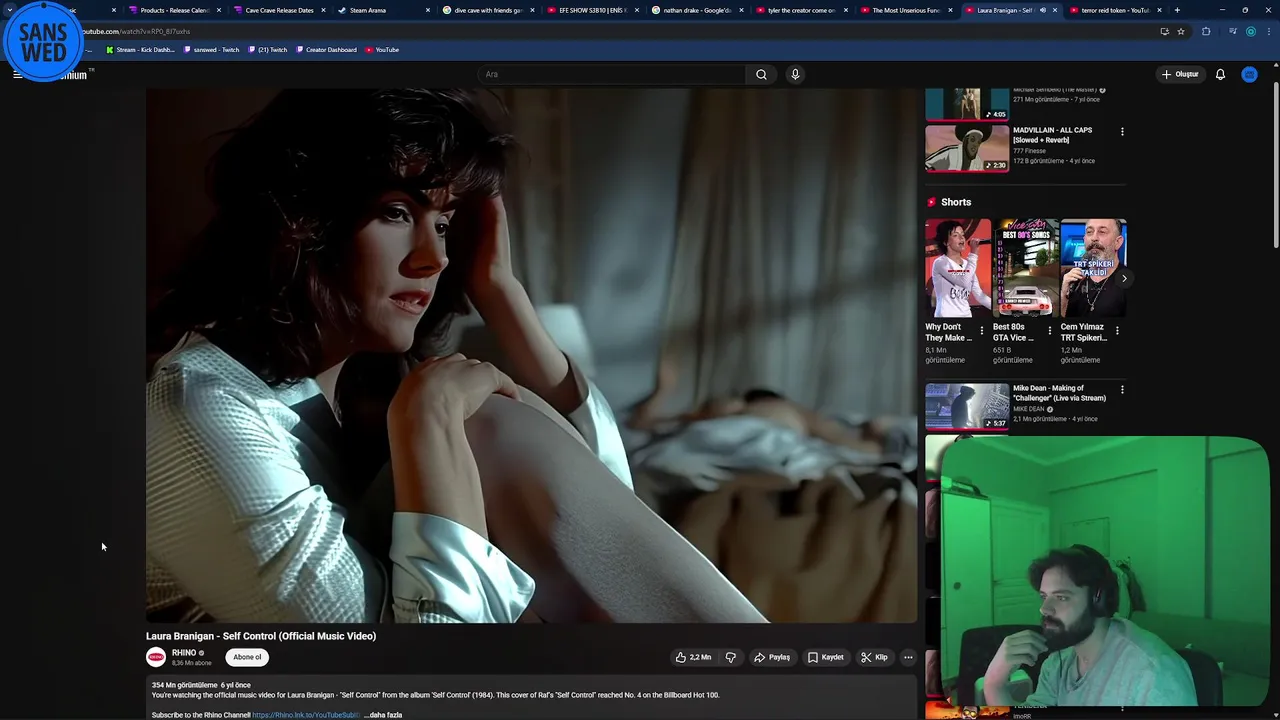
Task: Open options for the Mike Dean Challenger video
Action: click(1122, 389)
